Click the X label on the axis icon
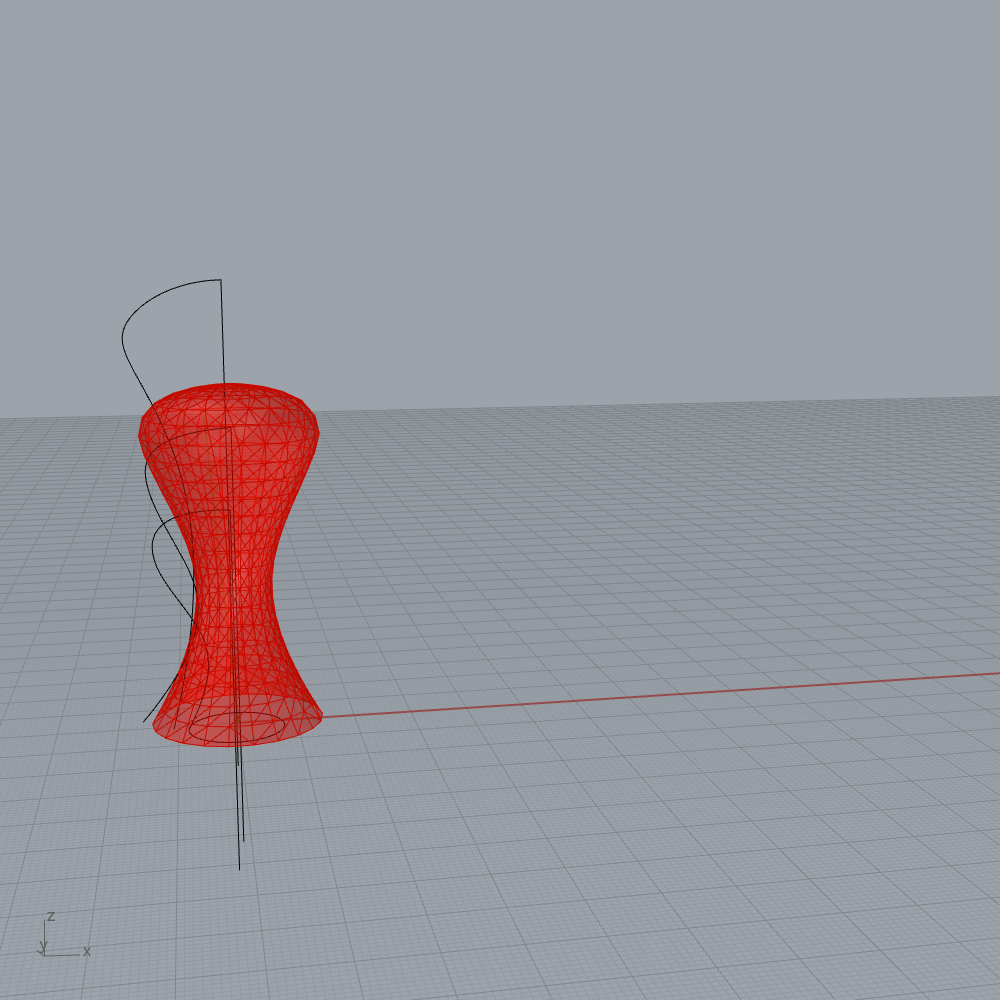The width and height of the screenshot is (1000, 1000). click(x=87, y=951)
